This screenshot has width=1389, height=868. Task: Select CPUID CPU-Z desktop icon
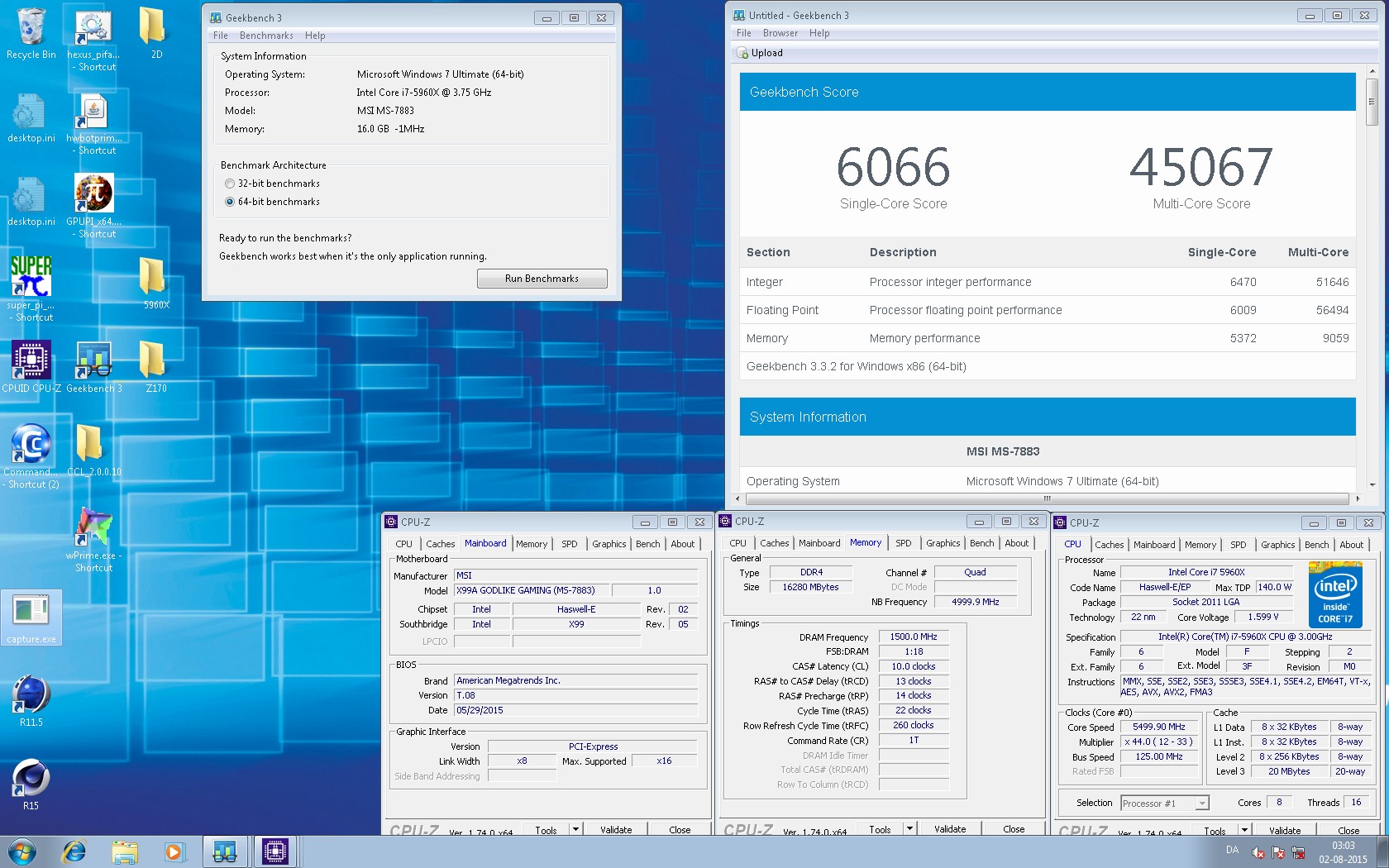tap(31, 366)
